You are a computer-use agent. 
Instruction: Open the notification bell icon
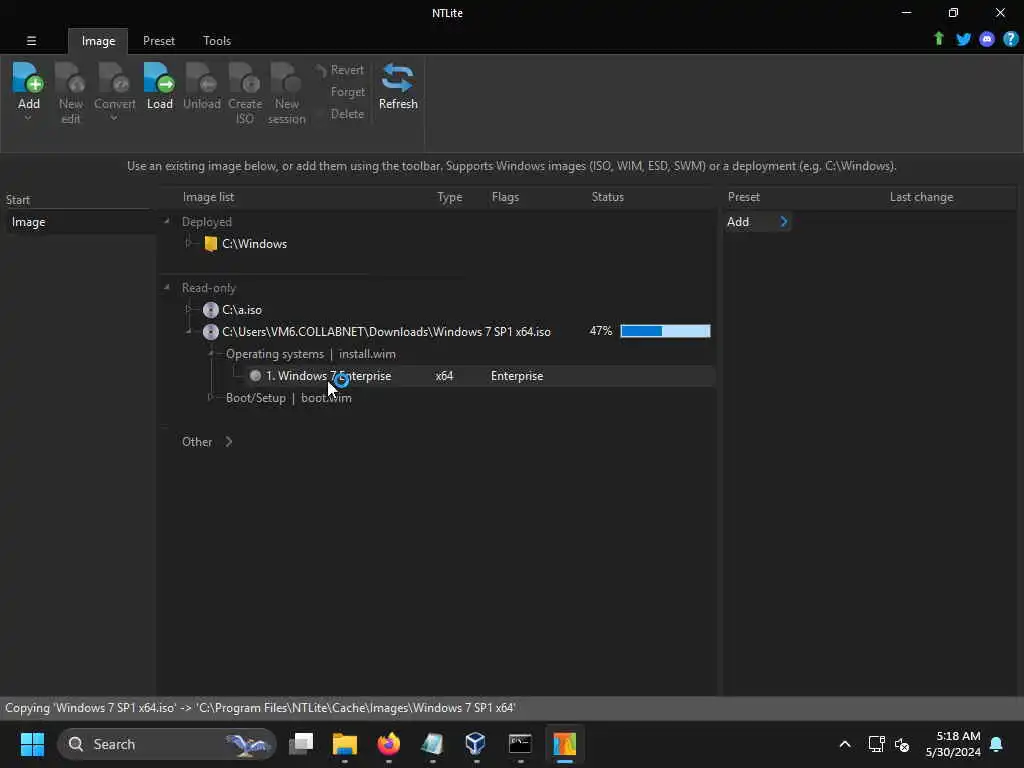coord(997,744)
